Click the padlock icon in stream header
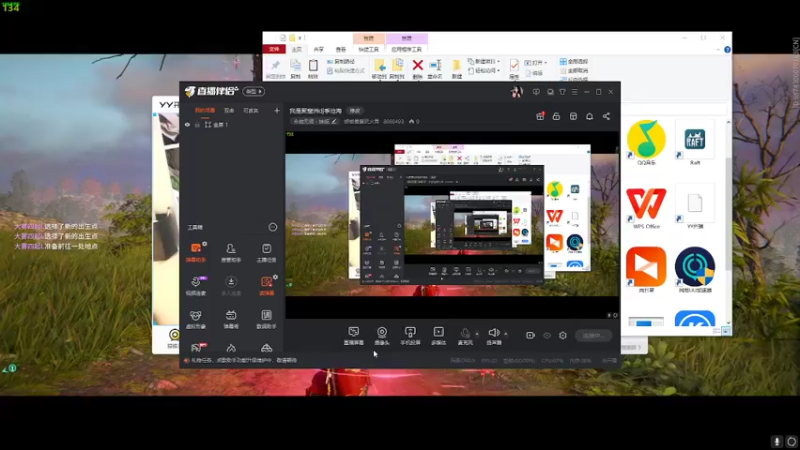The image size is (800, 450). click(556, 116)
